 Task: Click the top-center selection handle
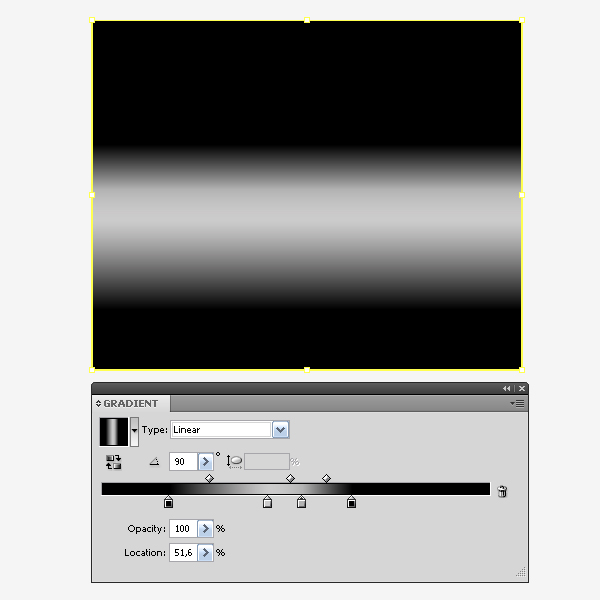[x=307, y=20]
